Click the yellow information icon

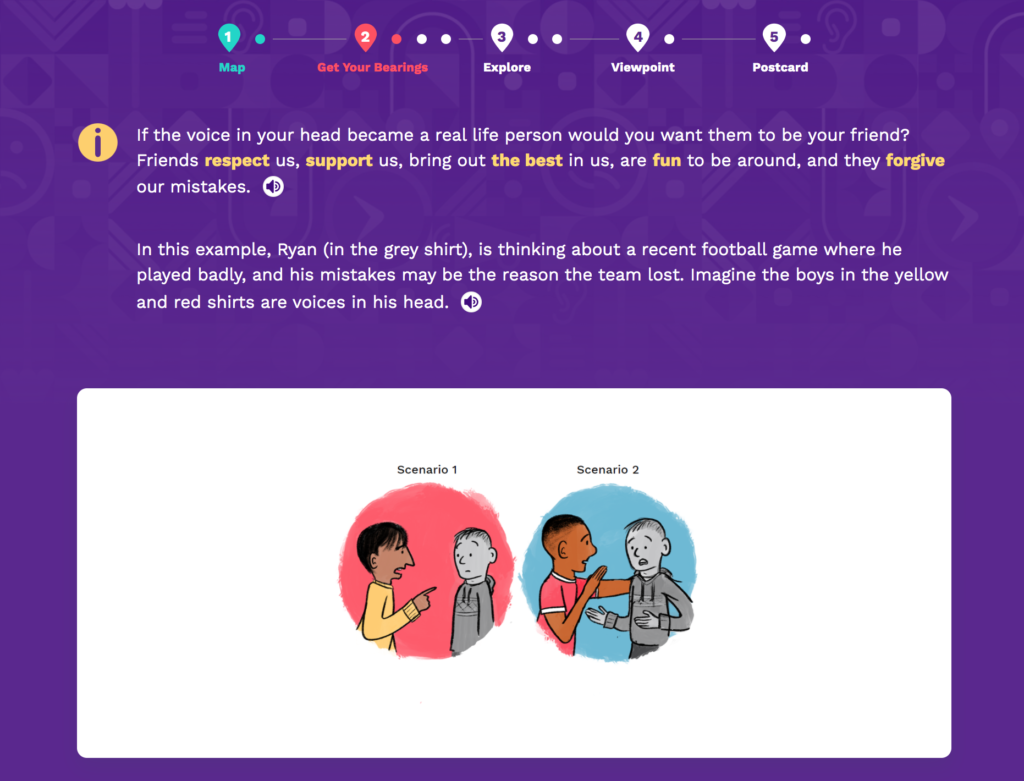coord(98,142)
